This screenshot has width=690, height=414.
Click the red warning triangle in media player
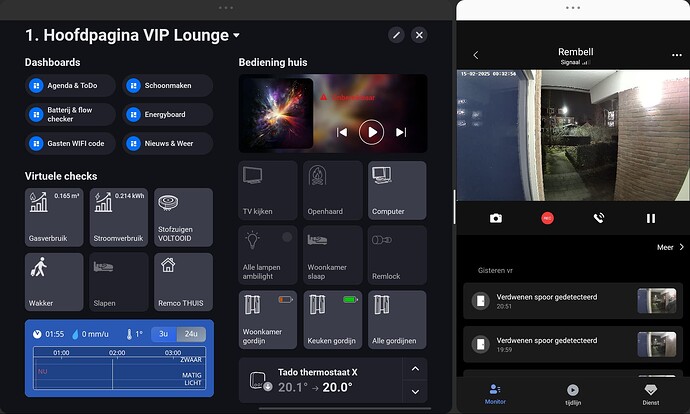tap(323, 97)
